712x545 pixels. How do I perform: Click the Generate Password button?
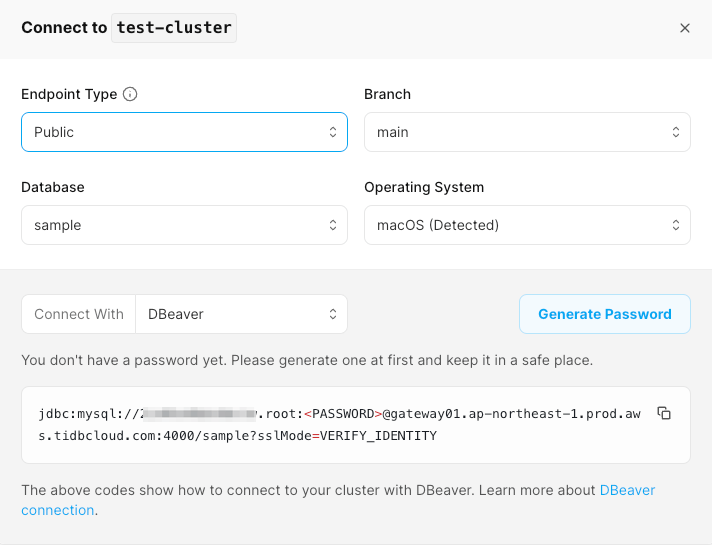pos(604,314)
